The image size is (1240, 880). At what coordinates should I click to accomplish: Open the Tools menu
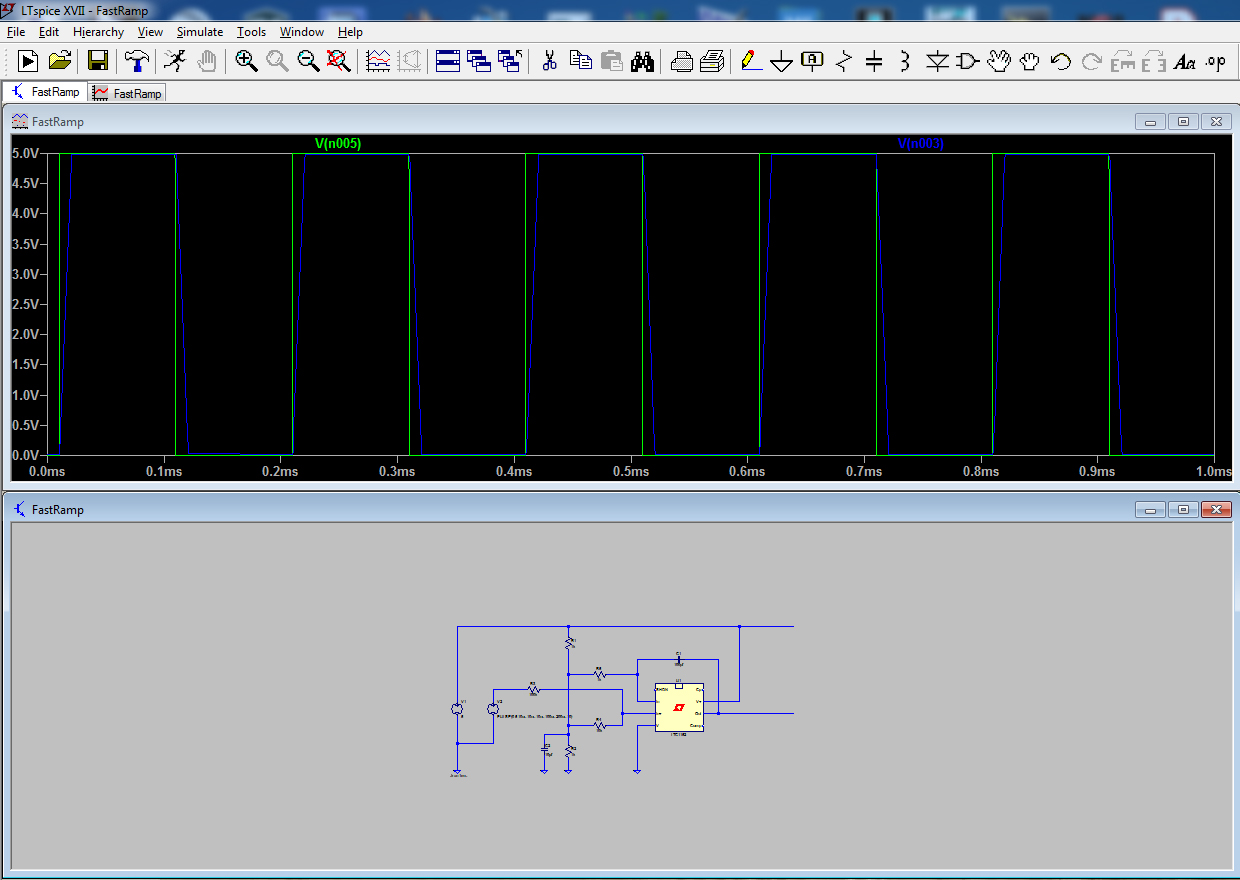(251, 32)
